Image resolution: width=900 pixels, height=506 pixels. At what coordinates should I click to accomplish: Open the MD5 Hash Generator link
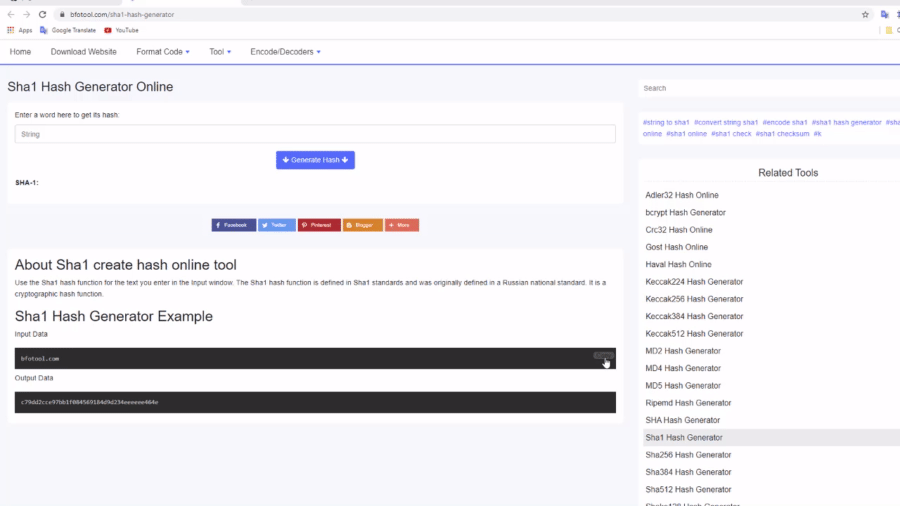[683, 385]
